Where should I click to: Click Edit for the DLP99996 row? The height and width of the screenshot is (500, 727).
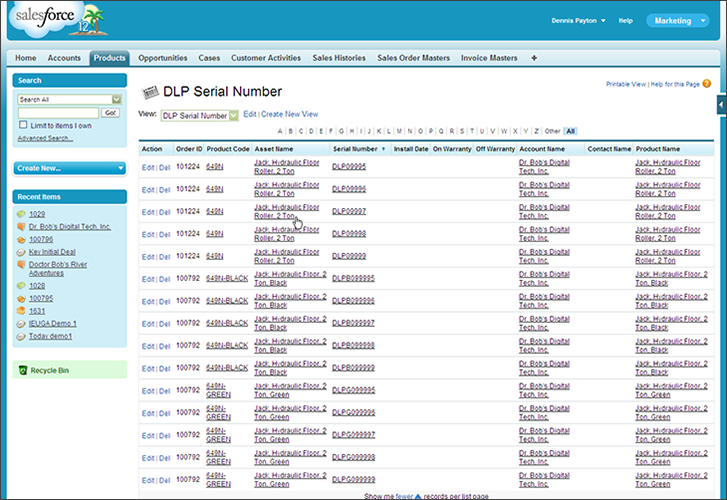tap(148, 190)
